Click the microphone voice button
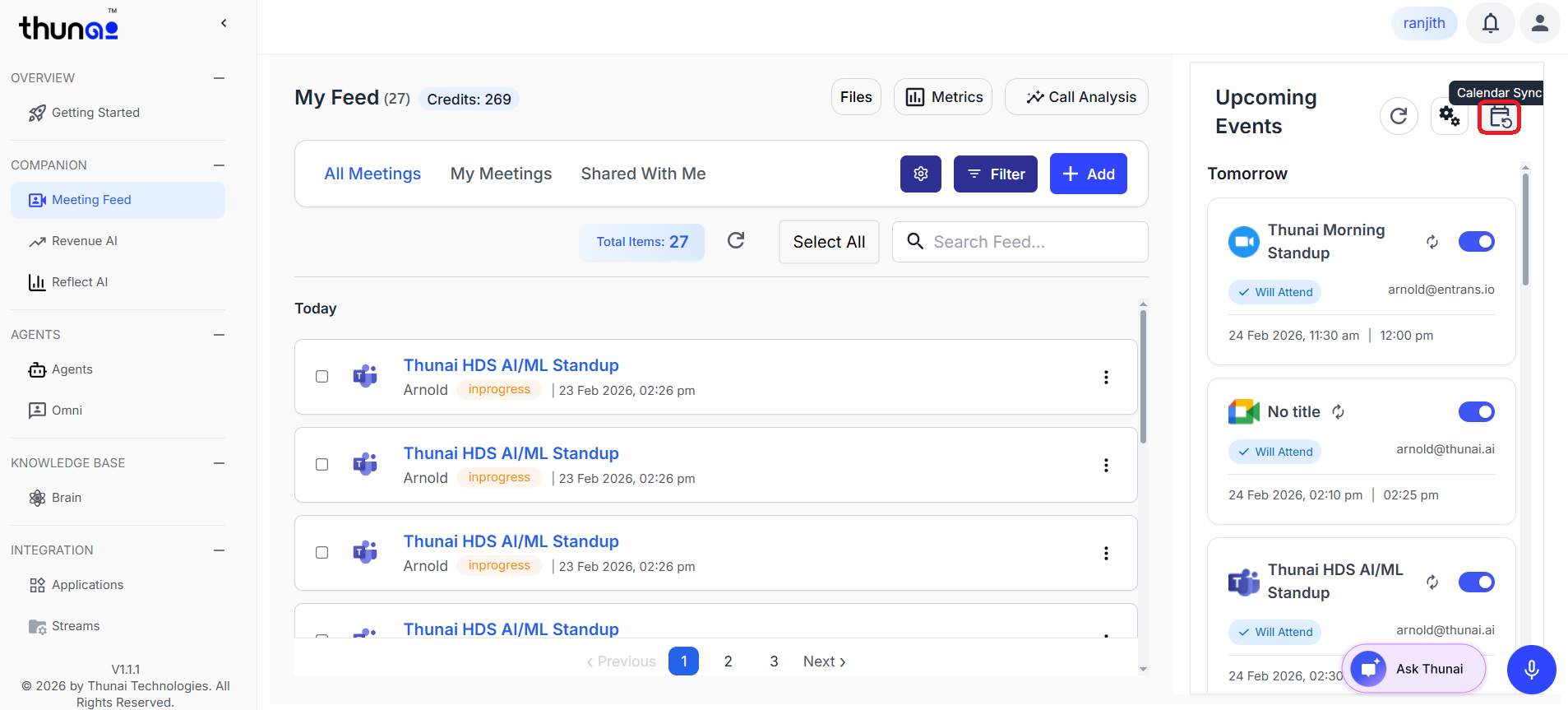 coord(1531,670)
